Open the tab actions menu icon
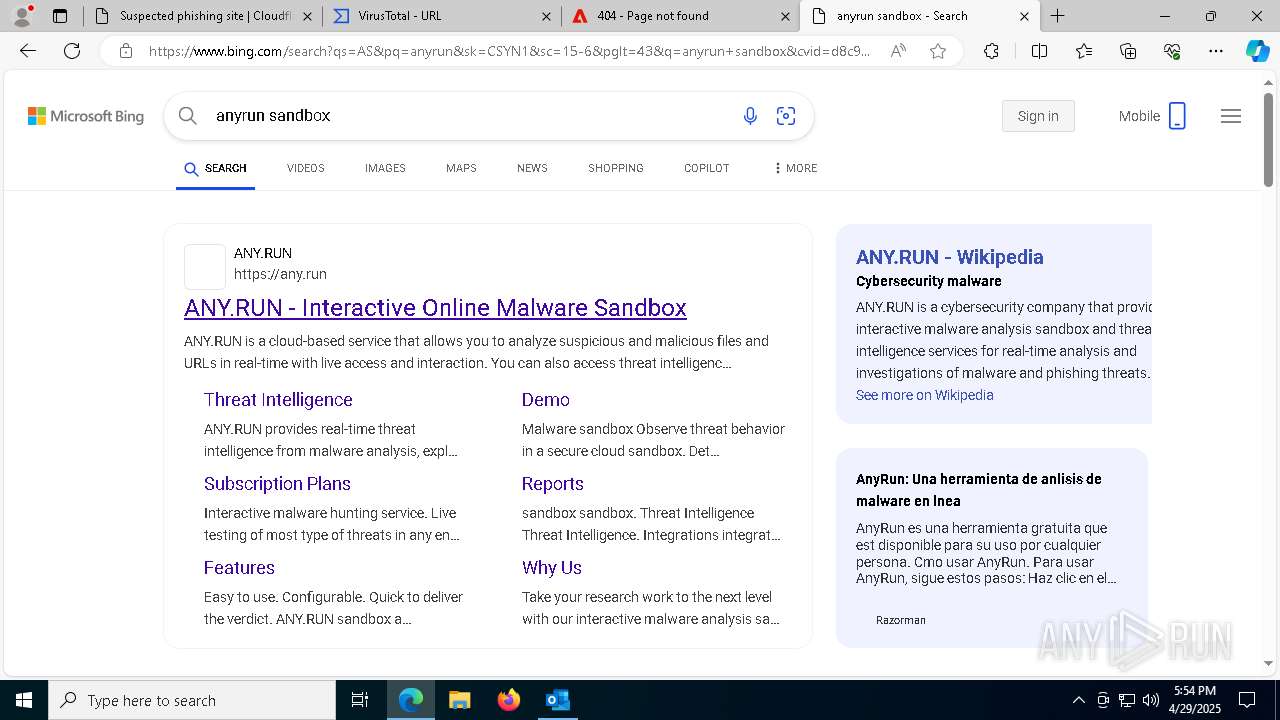Image resolution: width=1280 pixels, height=720 pixels. point(60,16)
